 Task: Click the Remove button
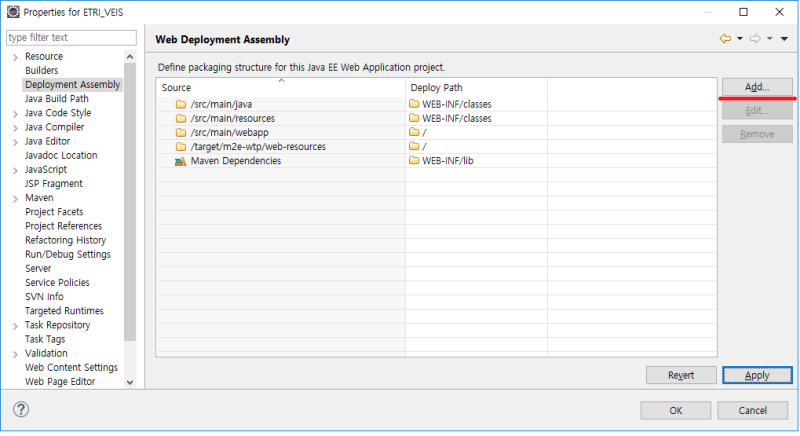757,134
